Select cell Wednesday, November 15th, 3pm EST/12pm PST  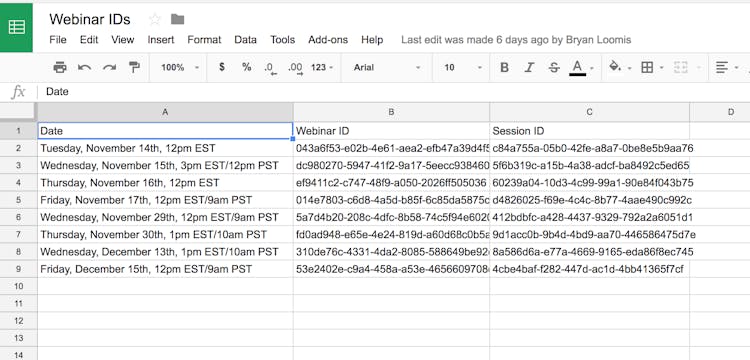[x=165, y=165]
